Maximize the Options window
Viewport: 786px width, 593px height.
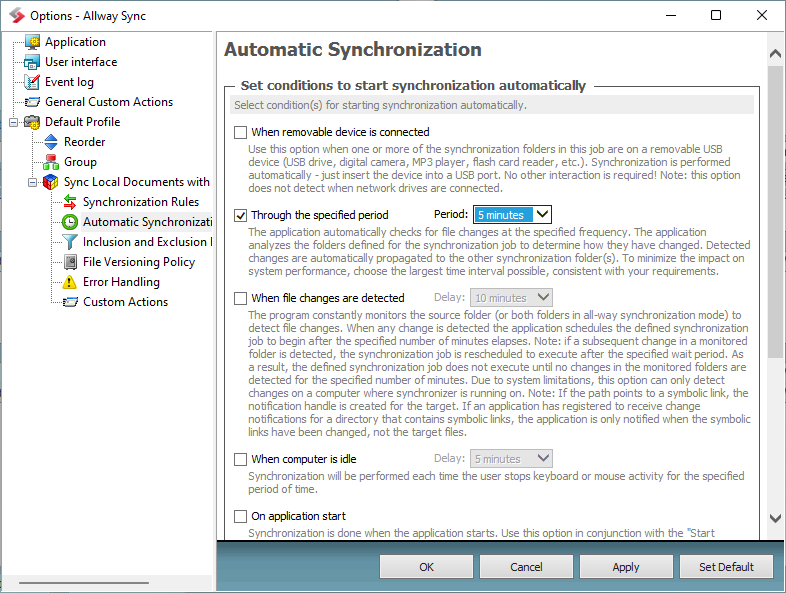click(716, 16)
